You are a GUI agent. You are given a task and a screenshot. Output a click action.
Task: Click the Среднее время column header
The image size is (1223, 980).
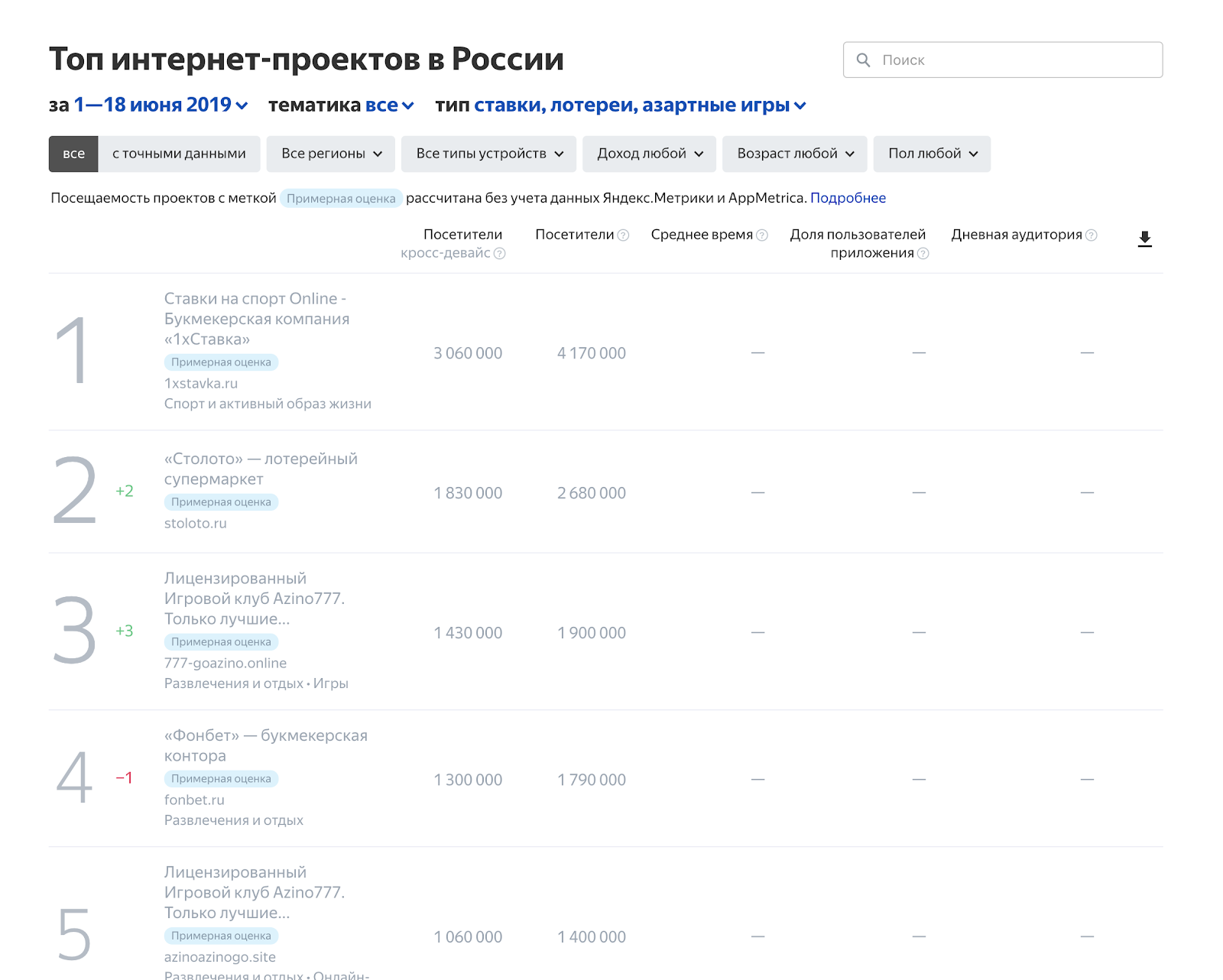[702, 235]
